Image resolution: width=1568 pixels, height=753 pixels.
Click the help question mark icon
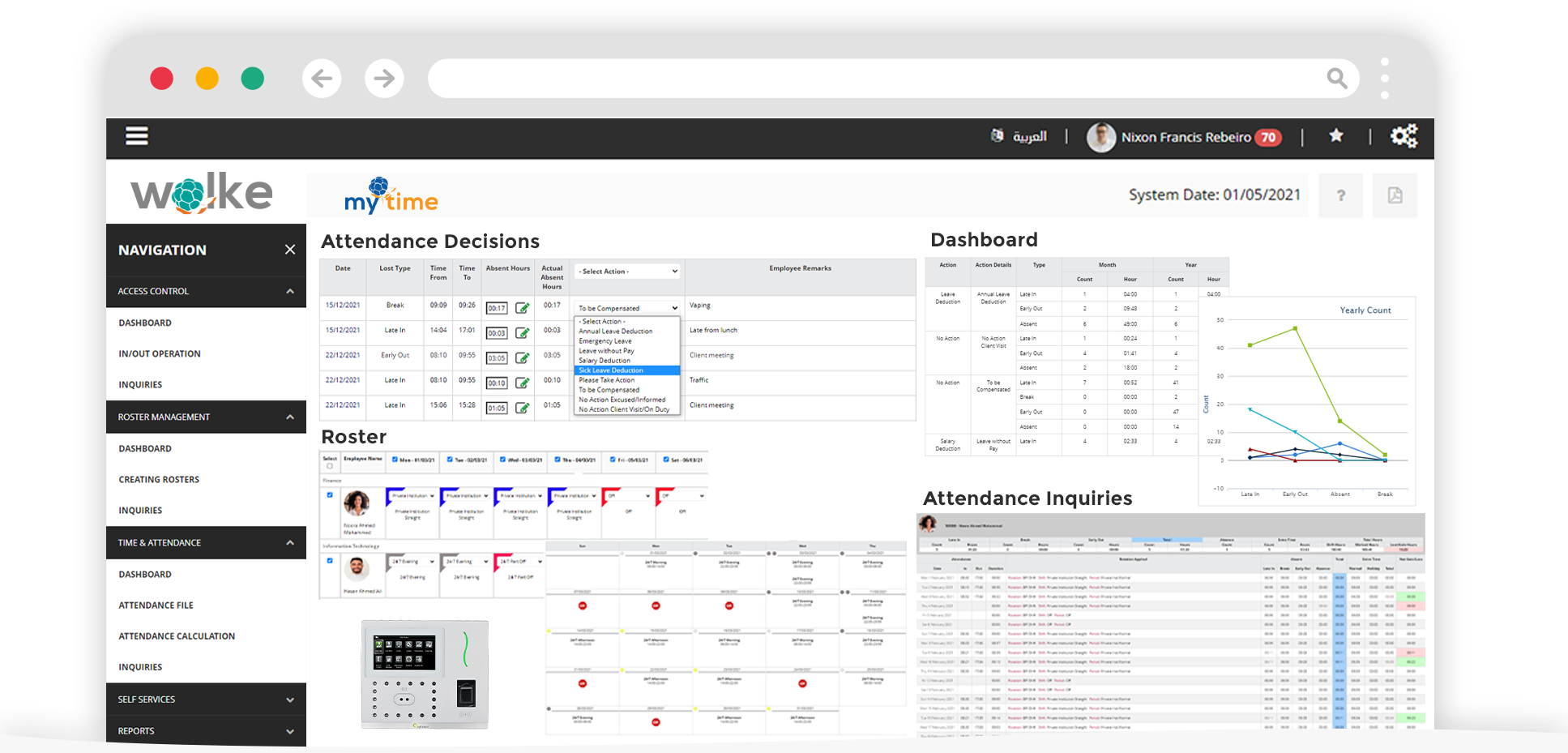pos(1340,195)
